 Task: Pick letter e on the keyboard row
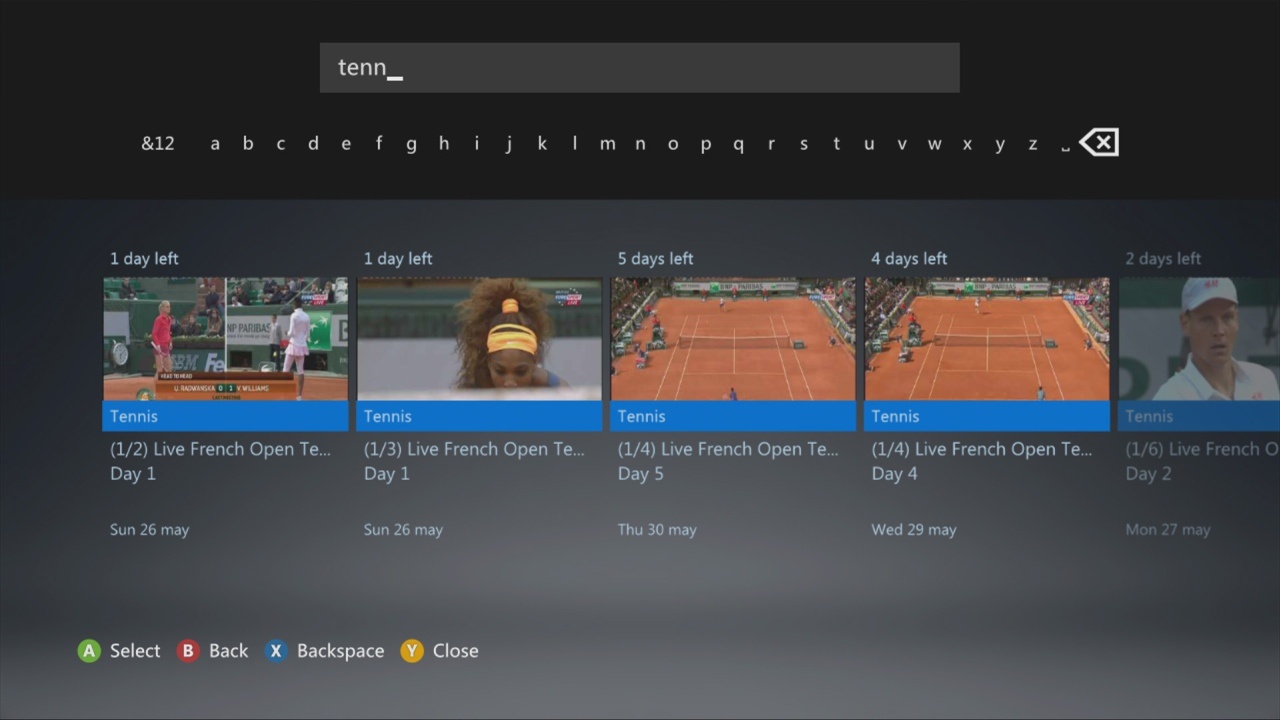click(346, 144)
